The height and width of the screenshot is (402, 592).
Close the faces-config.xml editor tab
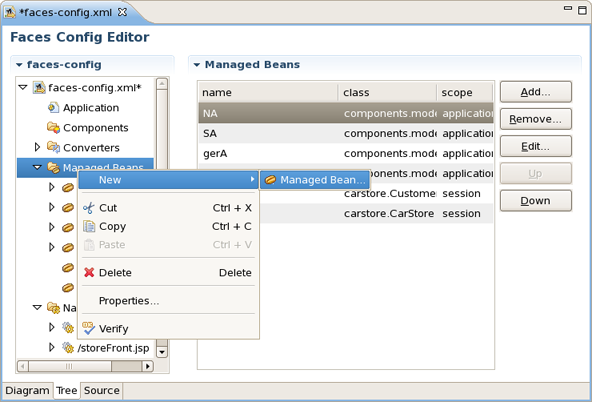(122, 12)
